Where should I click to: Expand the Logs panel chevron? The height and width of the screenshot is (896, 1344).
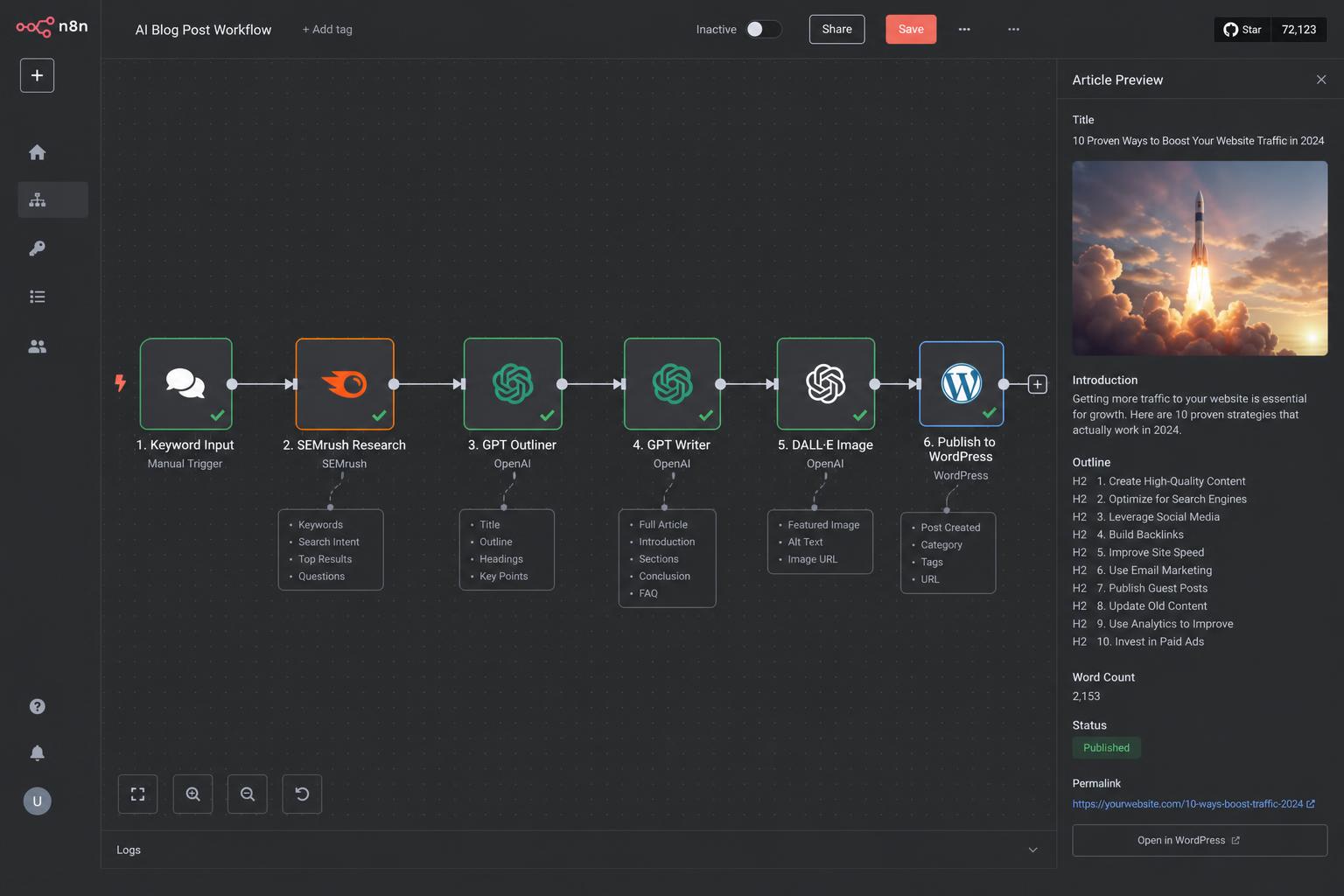[1032, 850]
